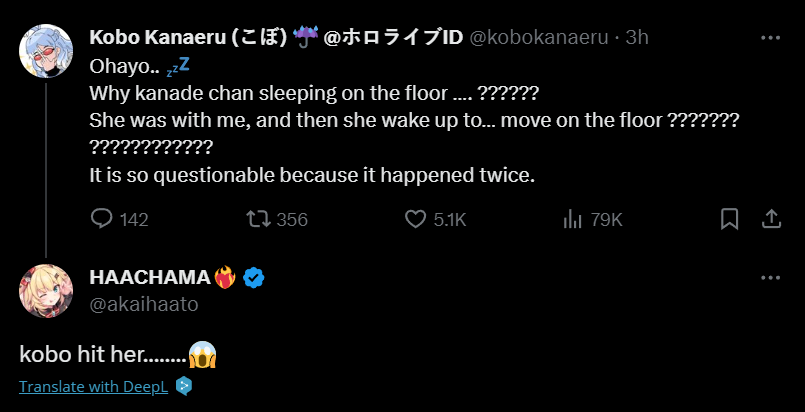Click the 3h timestamp
Viewport: 805px width, 412px height.
pos(638,38)
